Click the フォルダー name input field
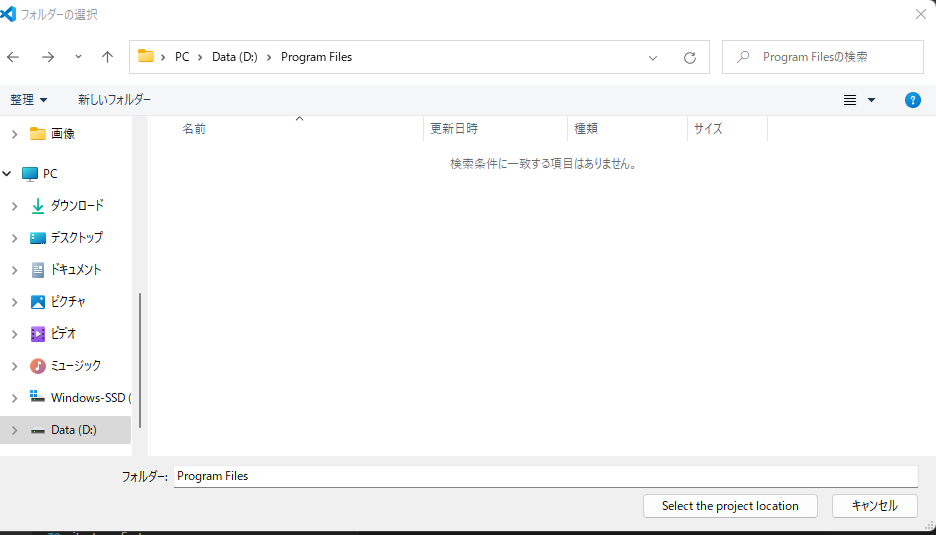 (x=545, y=476)
